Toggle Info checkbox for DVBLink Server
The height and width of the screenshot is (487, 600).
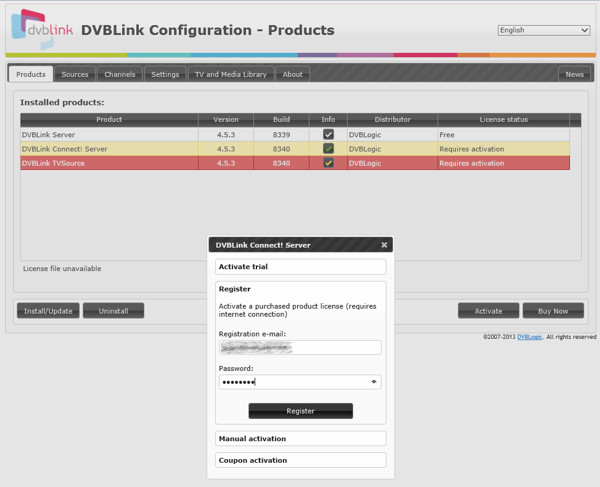pyautogui.click(x=328, y=134)
